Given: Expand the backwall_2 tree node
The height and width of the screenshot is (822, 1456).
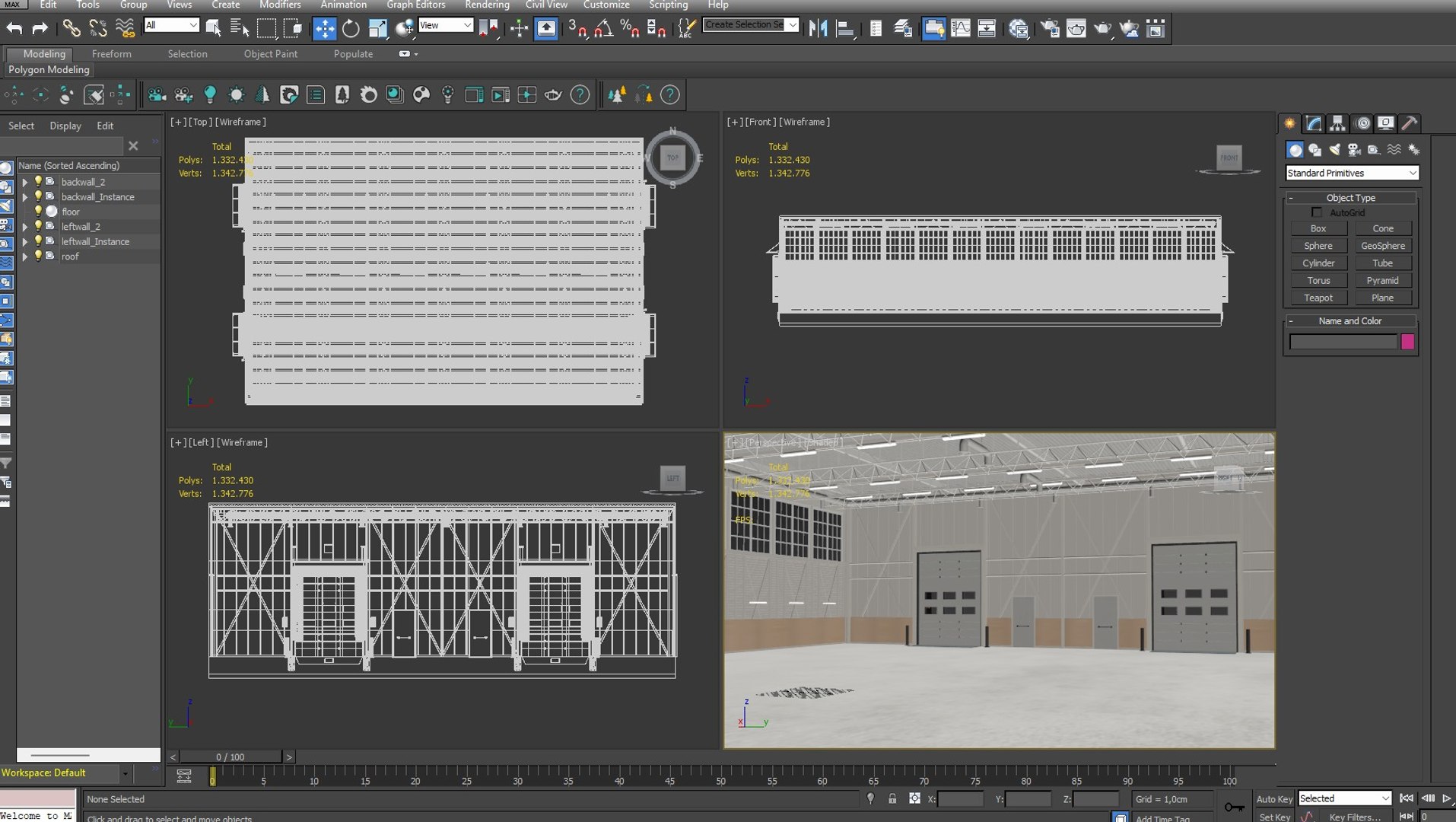Looking at the screenshot, I should pyautogui.click(x=25, y=182).
